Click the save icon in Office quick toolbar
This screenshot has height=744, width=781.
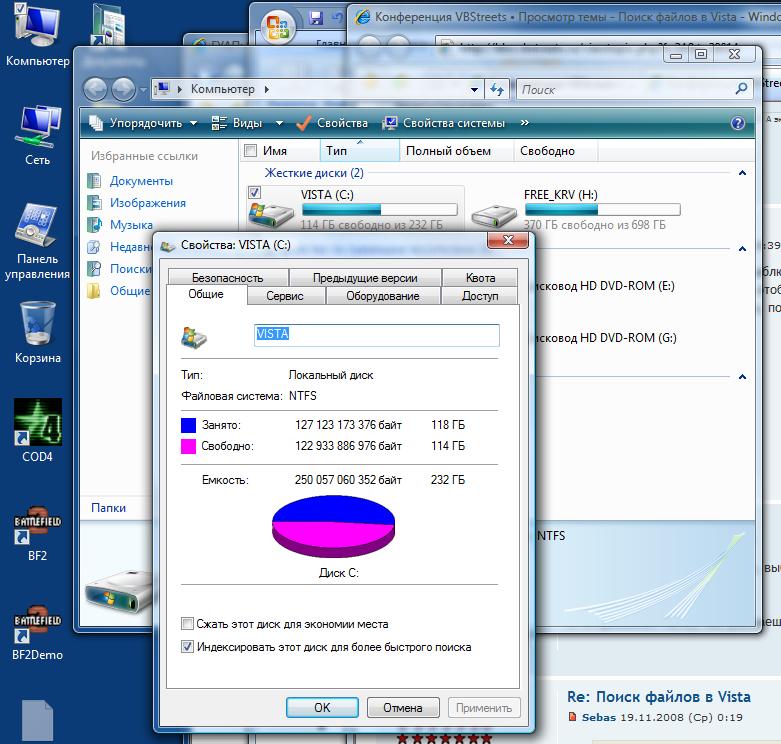[316, 18]
